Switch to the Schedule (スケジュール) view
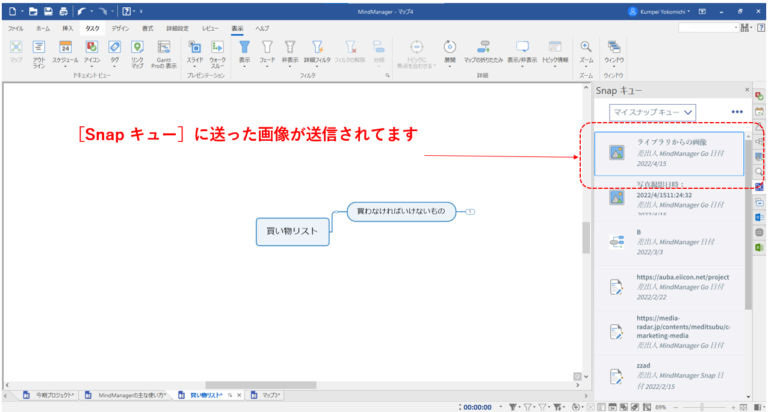The height and width of the screenshot is (412, 768). coord(65,51)
